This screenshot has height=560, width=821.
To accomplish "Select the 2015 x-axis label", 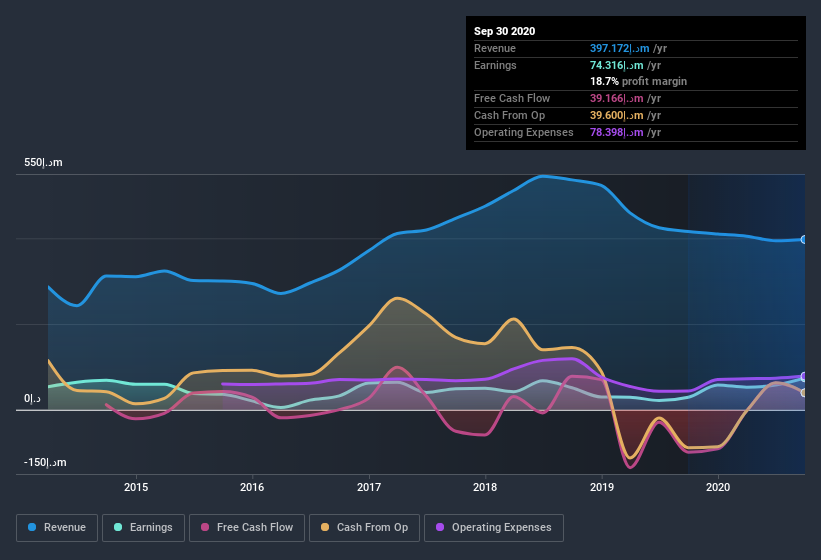I will pyautogui.click(x=136, y=487).
